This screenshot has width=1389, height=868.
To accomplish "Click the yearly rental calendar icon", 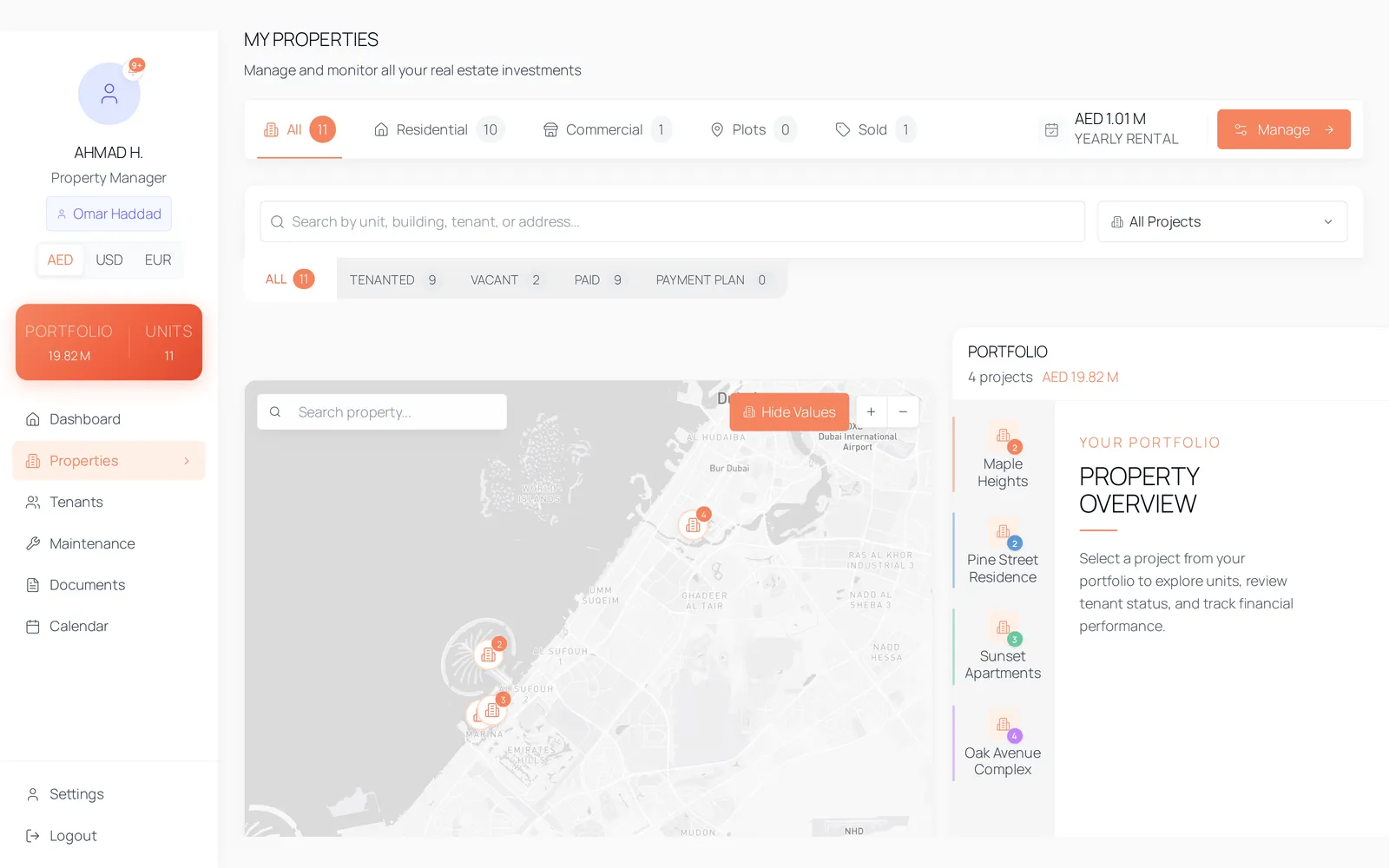I will coord(1051,129).
